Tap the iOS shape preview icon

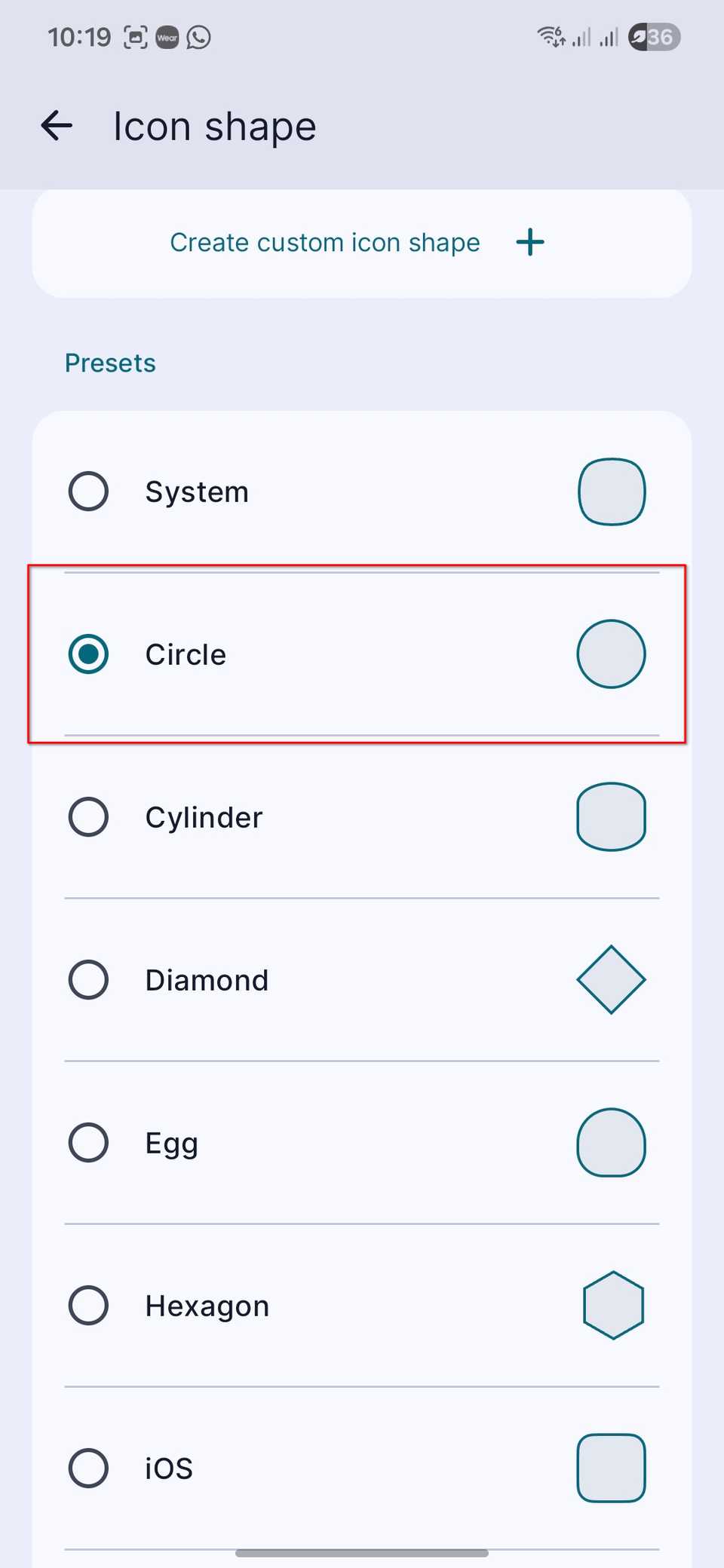coord(612,1468)
